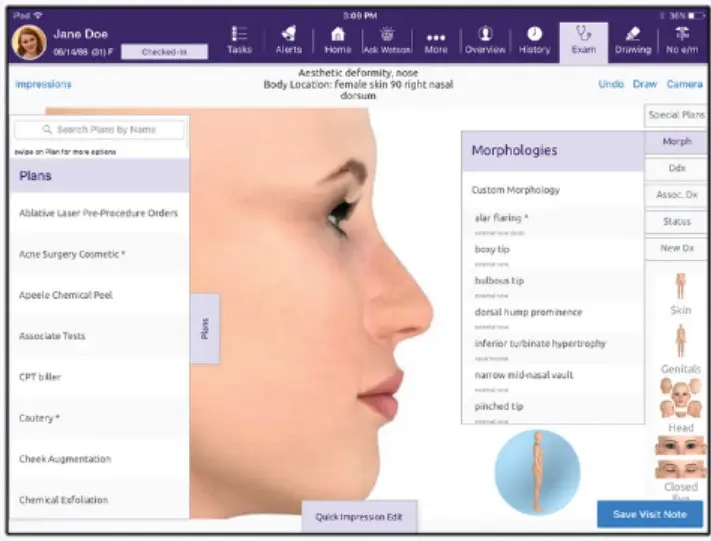Click the Search Plans by Name field
The height and width of the screenshot is (541, 711).
[99, 130]
